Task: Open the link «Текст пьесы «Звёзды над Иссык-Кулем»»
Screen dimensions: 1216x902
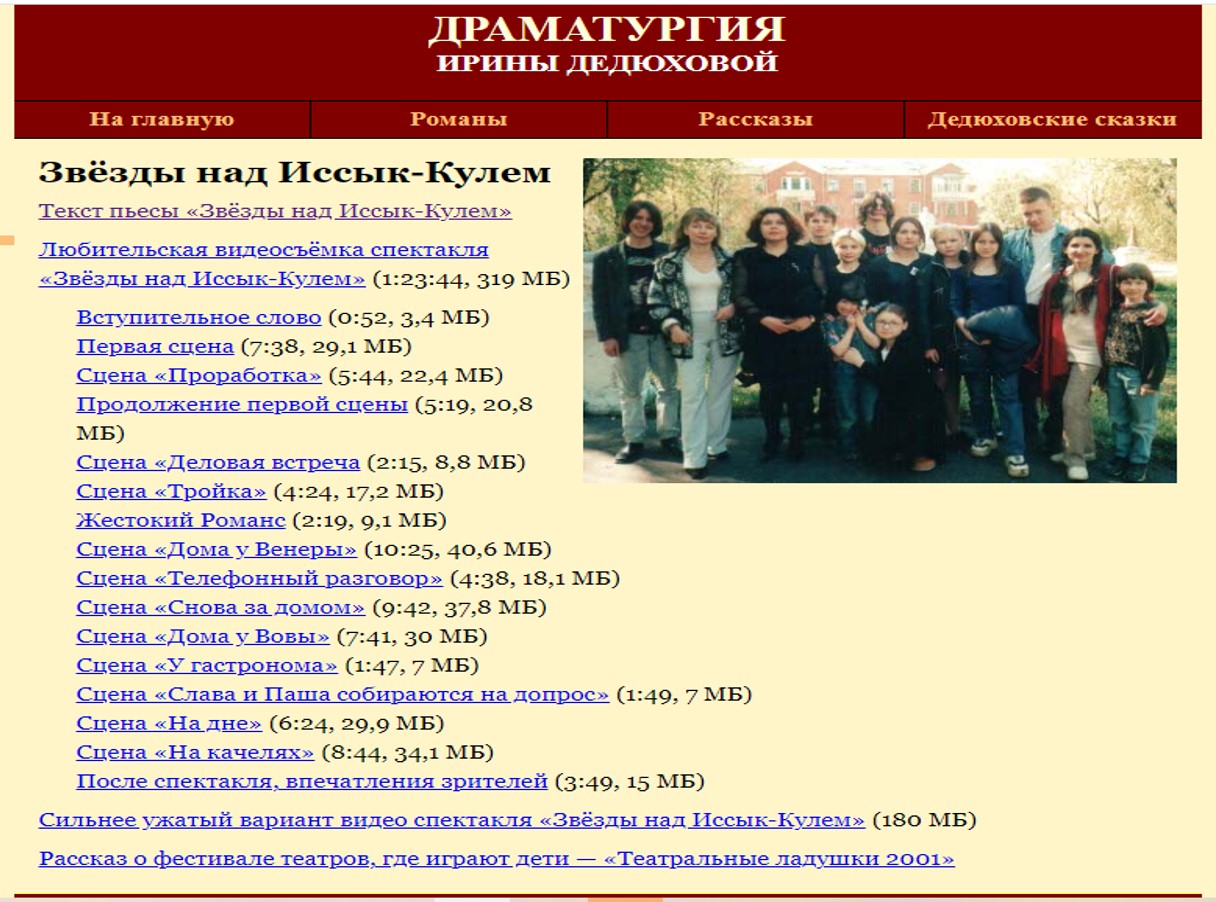Action: point(275,211)
